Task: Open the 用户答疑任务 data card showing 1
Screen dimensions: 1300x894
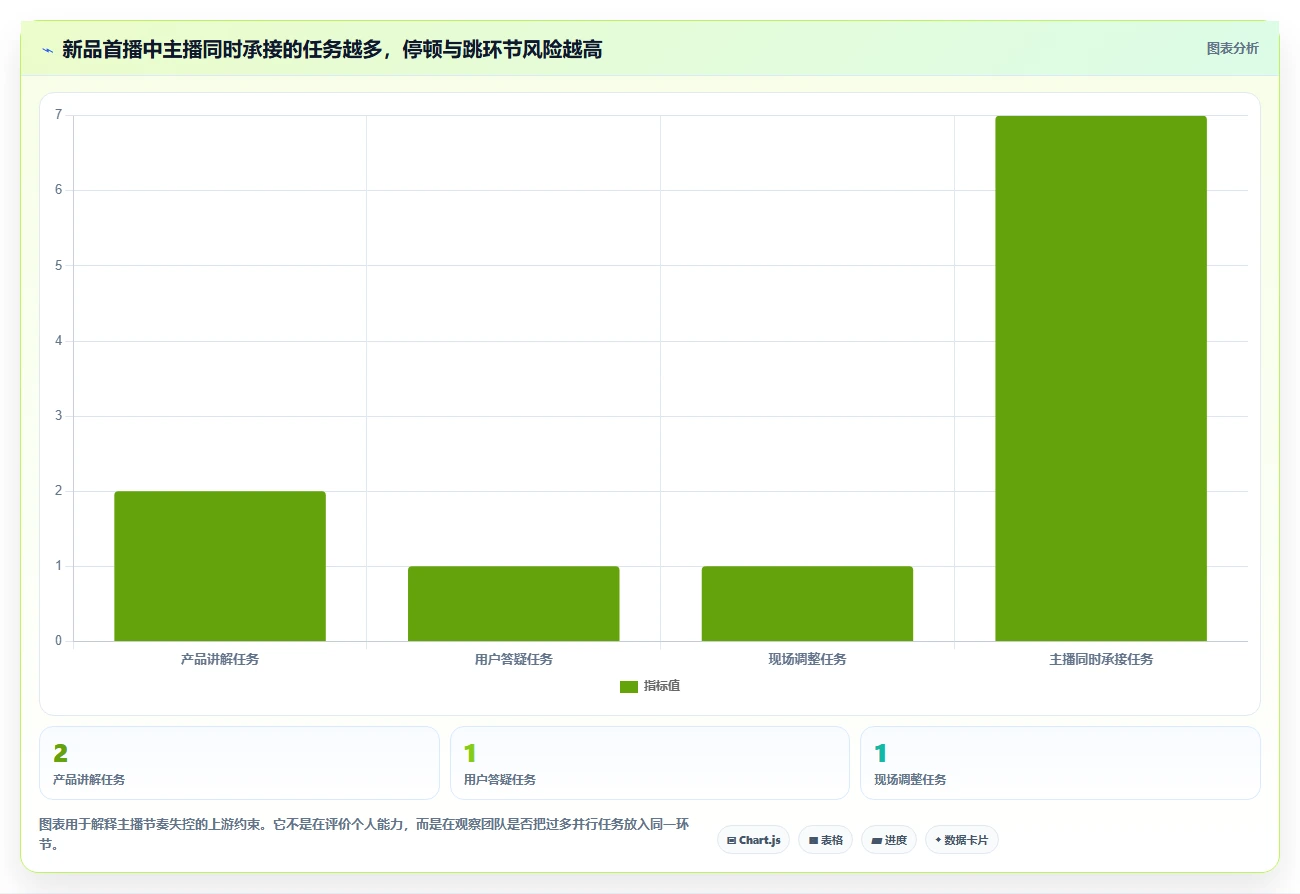Action: tap(650, 763)
